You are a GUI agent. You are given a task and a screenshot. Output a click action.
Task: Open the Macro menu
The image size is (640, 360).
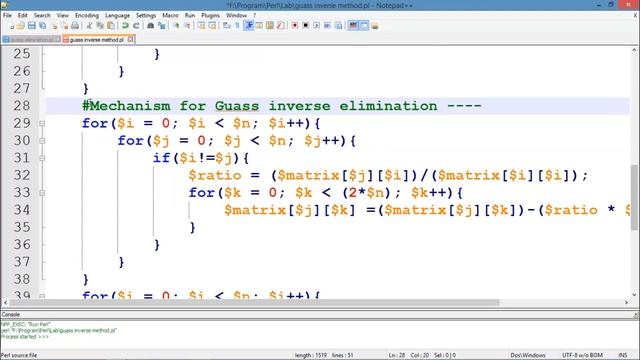click(x=170, y=15)
